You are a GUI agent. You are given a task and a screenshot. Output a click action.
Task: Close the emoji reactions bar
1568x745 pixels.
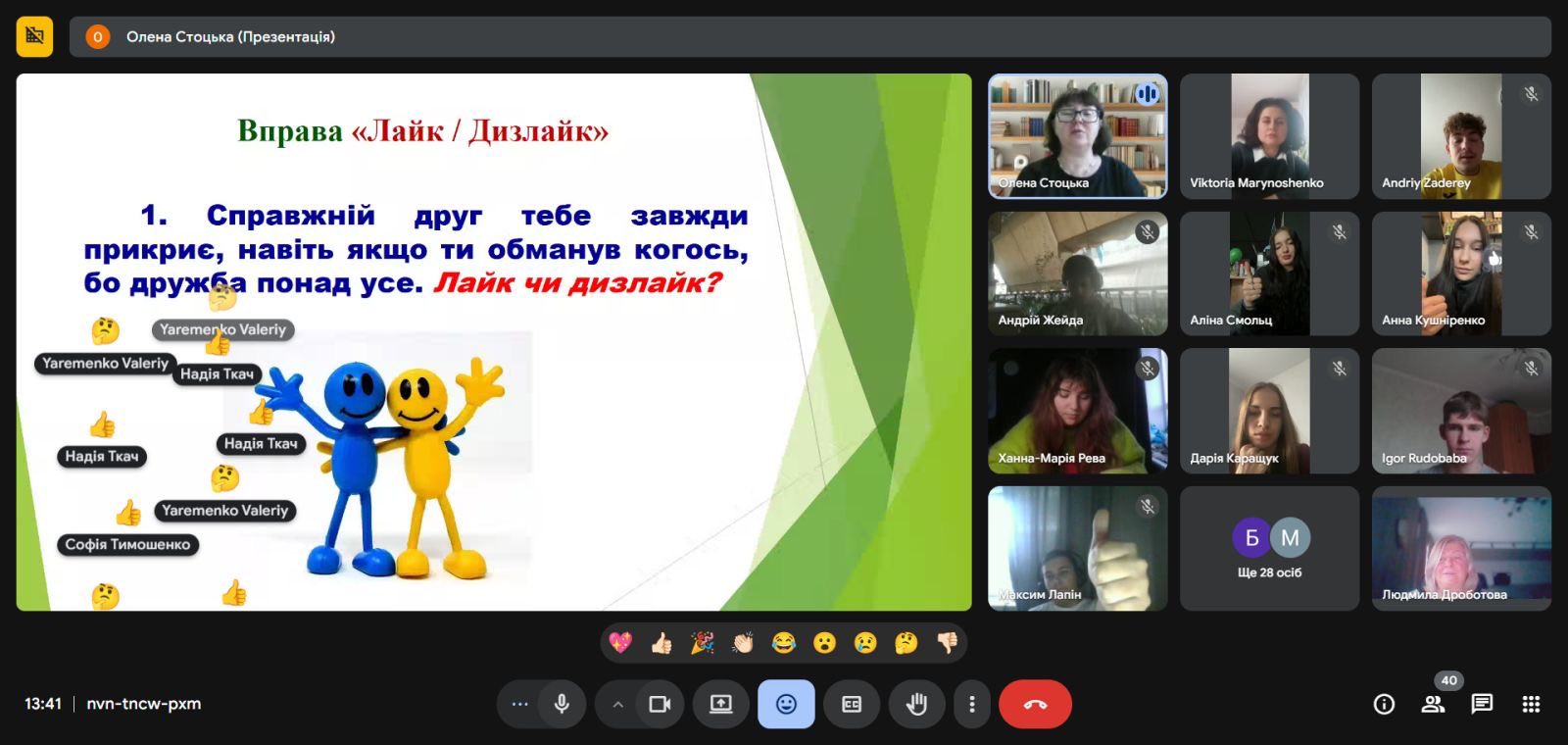[x=786, y=704]
